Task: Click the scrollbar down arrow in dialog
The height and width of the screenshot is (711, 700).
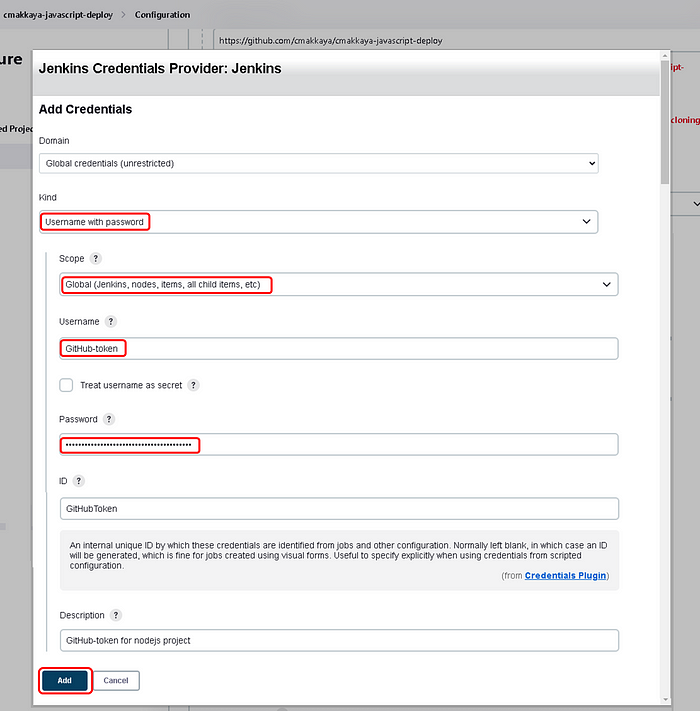Action: [x=665, y=700]
